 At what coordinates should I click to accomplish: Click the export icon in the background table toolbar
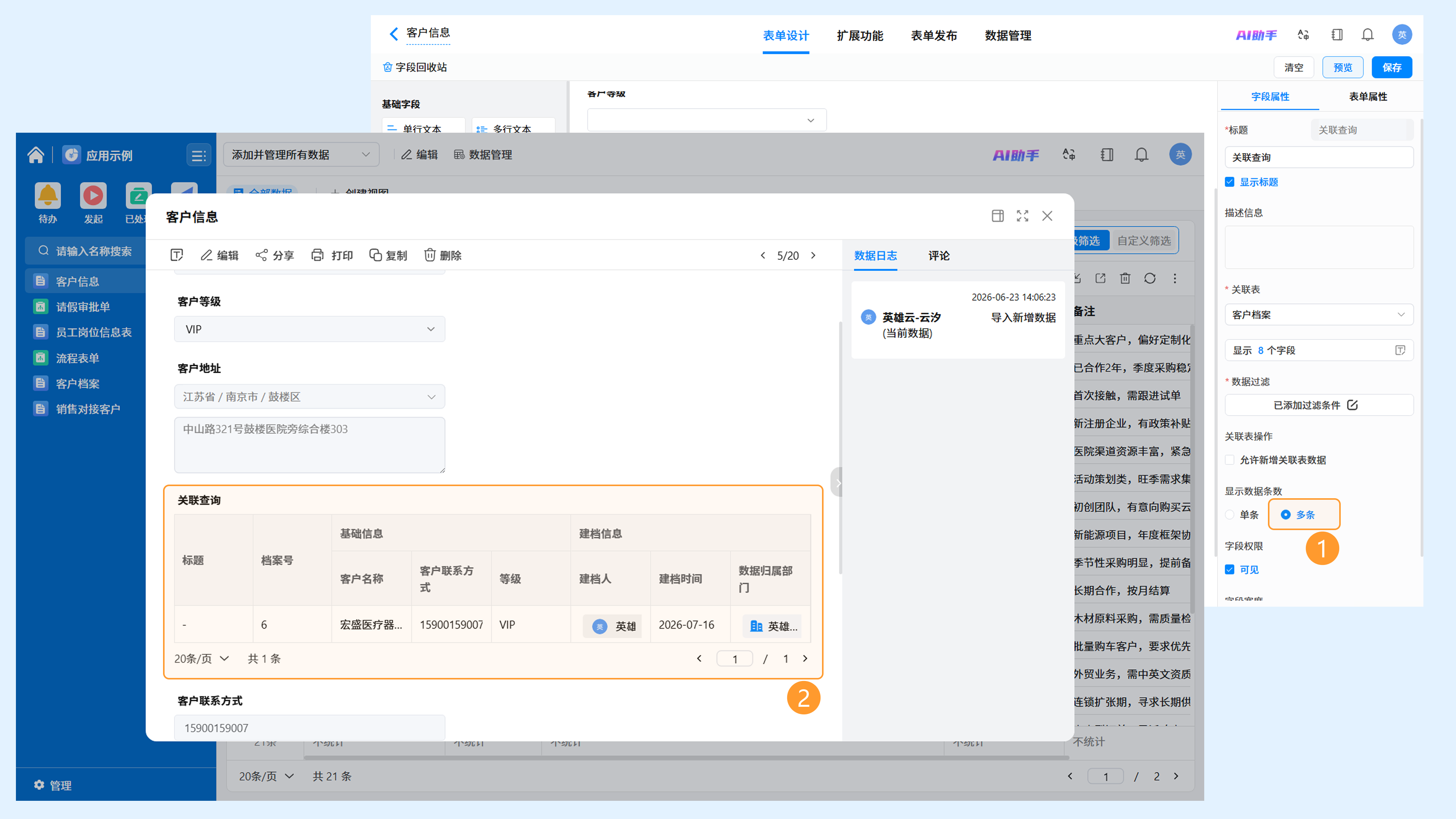pyautogui.click(x=1100, y=278)
